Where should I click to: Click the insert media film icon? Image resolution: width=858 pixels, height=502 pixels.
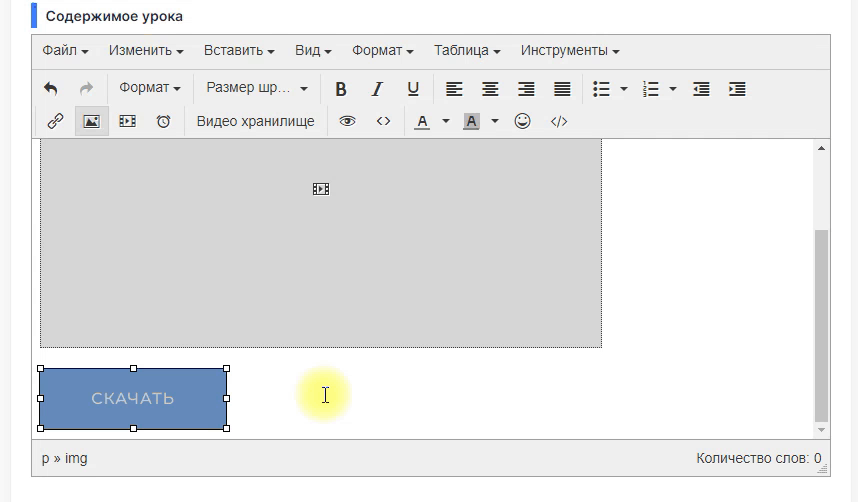(127, 121)
